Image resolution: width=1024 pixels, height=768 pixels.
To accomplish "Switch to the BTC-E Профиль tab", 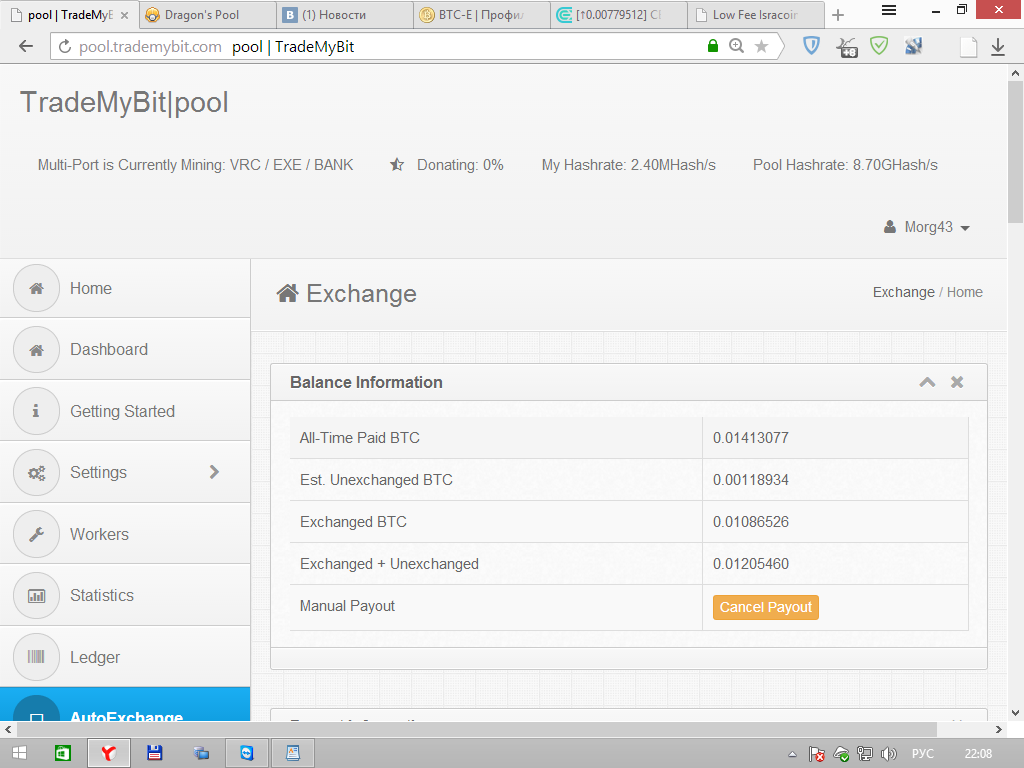I will (481, 14).
